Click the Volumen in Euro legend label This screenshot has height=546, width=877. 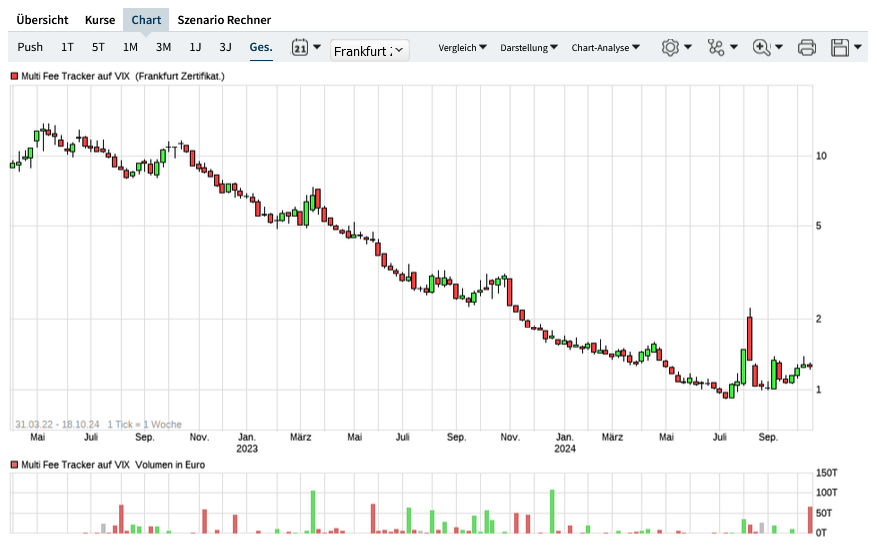click(x=170, y=465)
